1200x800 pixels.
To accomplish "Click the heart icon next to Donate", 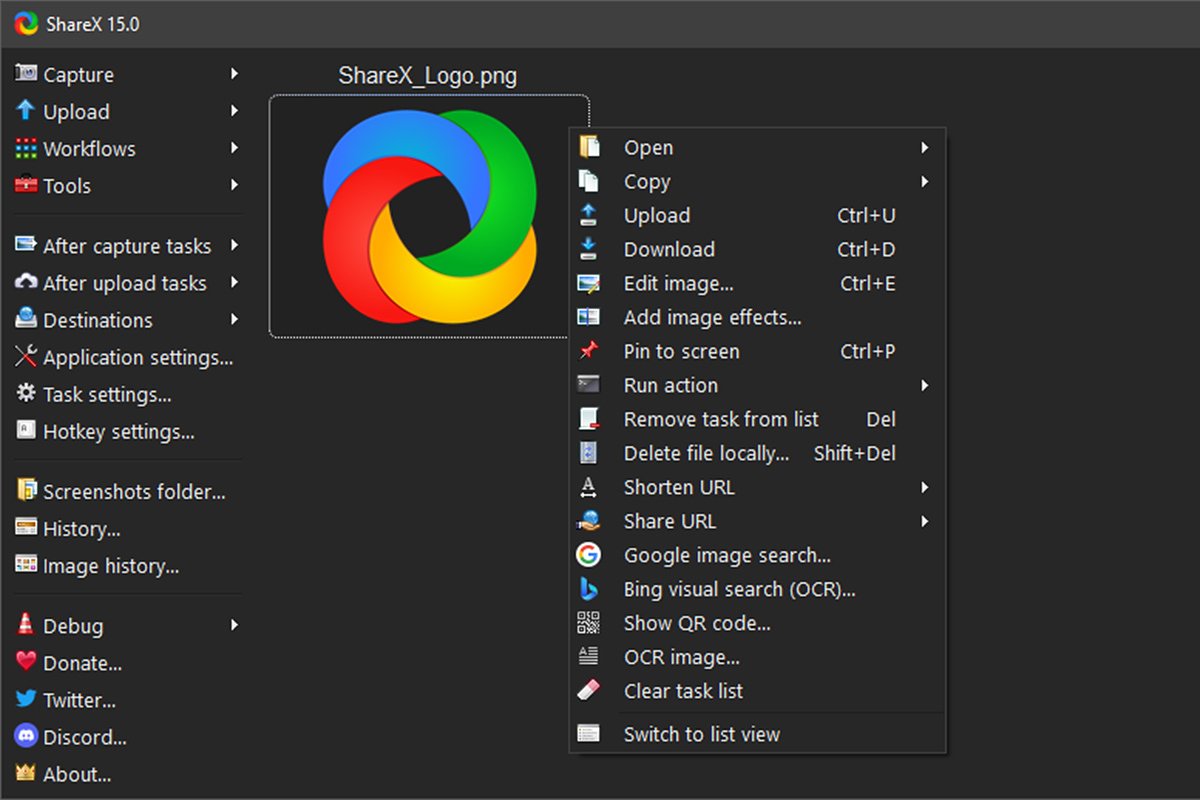I will tap(26, 663).
